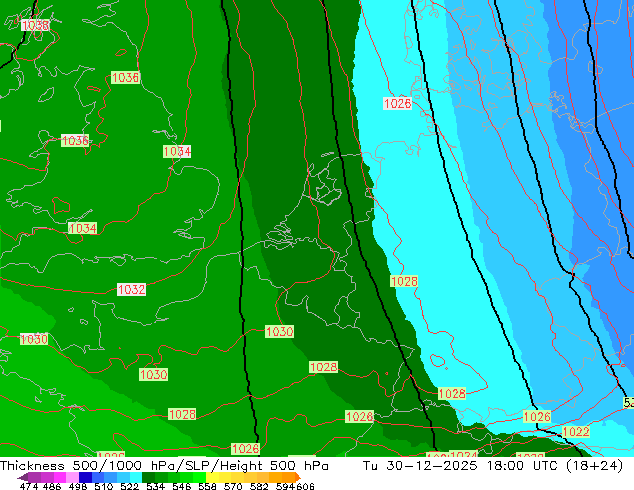Click the map title 'Thickness 500/1000 hPa/SLP/Height 500 hPa'
Viewport: 634px width, 490px height.
[164, 466]
